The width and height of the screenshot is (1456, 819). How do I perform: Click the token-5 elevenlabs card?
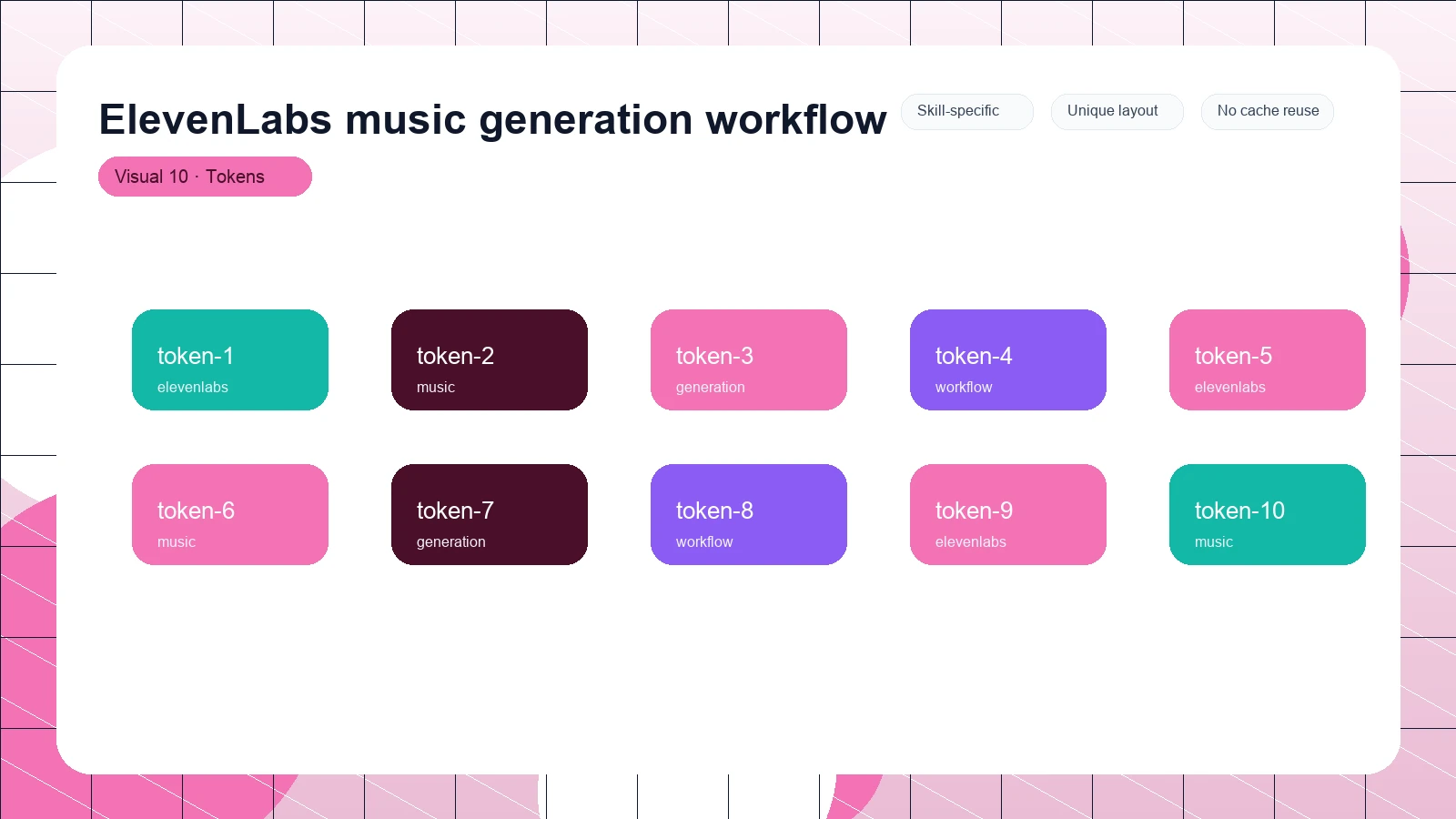coord(1268,359)
